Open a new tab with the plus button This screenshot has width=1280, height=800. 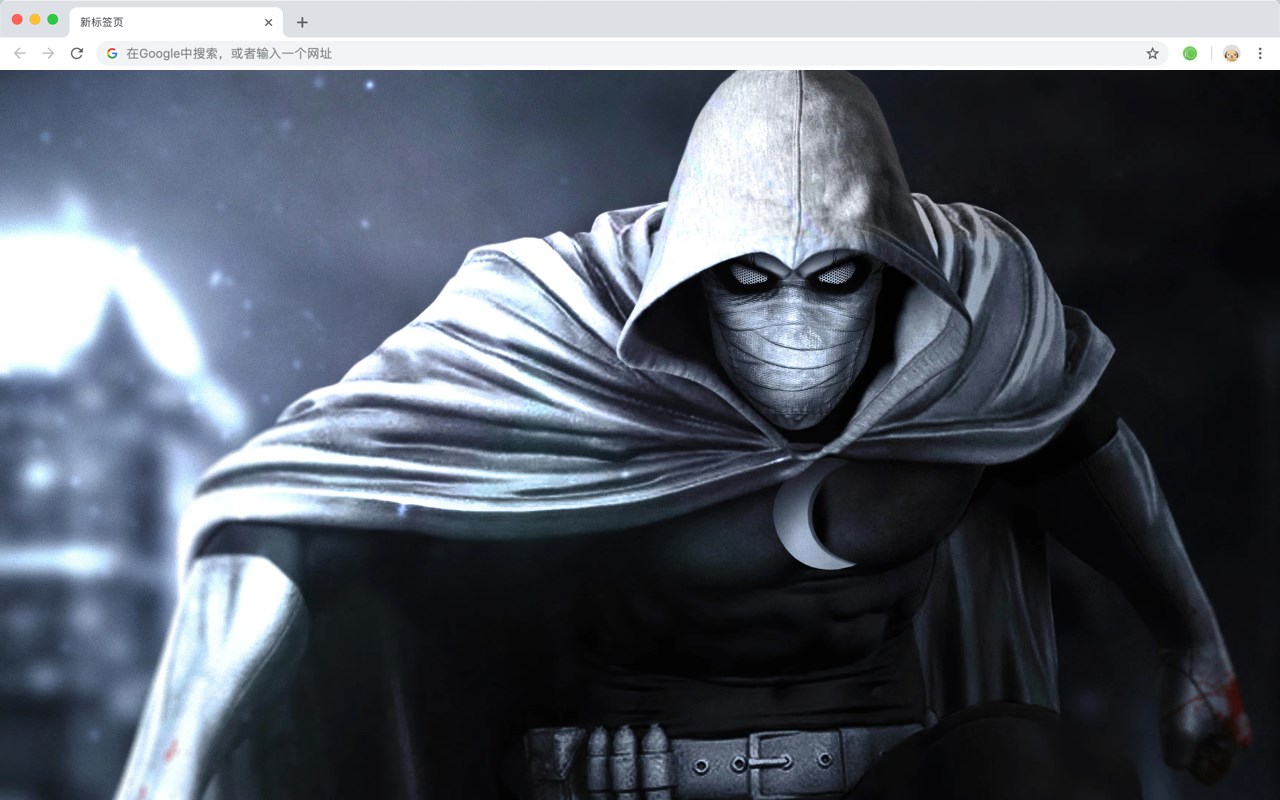point(302,22)
